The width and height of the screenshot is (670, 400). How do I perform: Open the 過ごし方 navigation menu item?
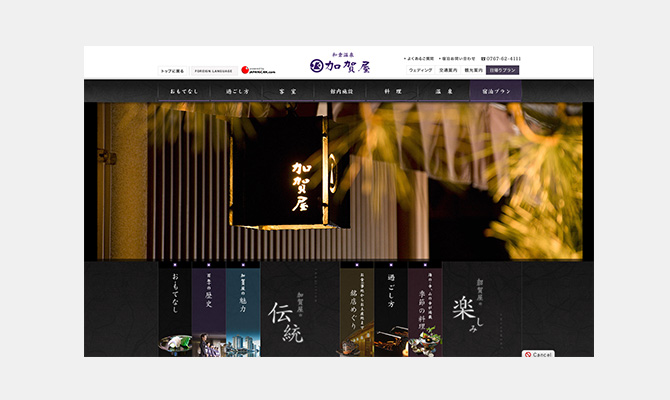pyautogui.click(x=236, y=91)
